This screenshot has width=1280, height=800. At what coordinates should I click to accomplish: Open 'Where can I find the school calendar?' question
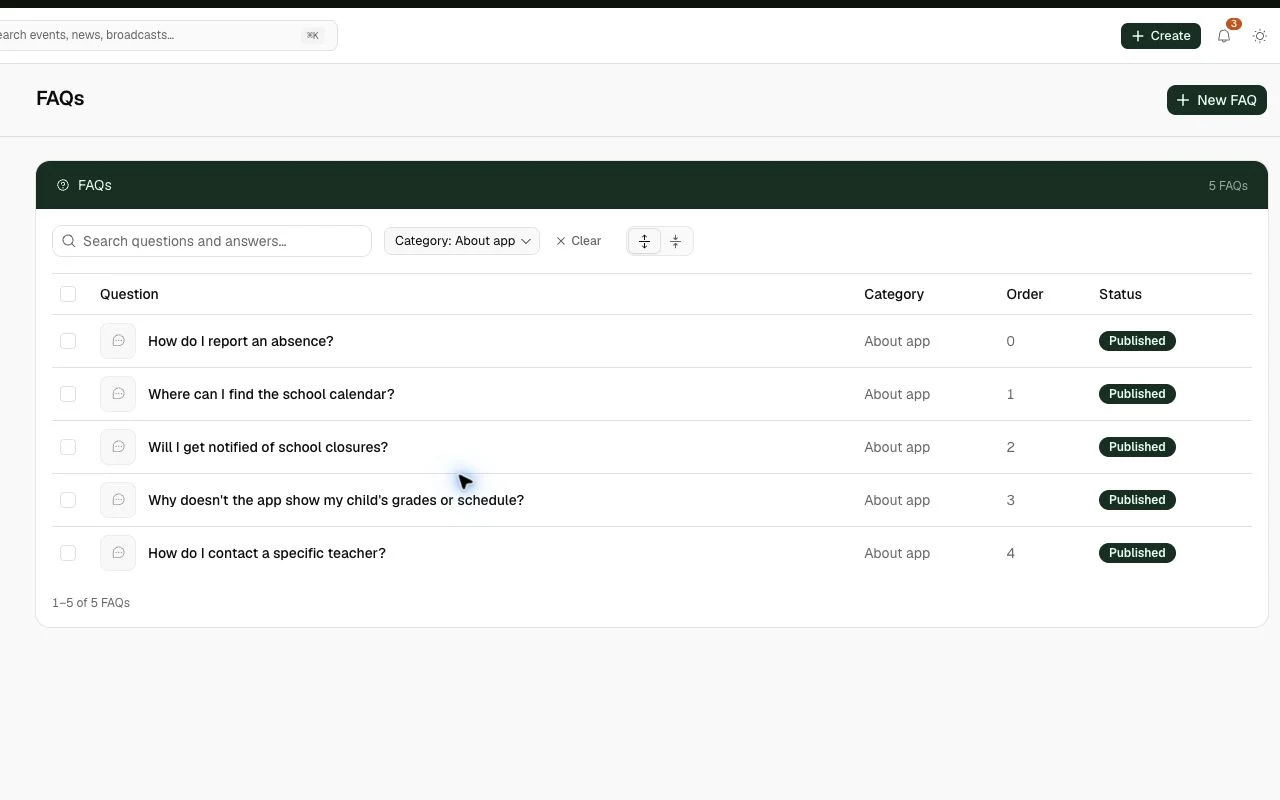click(271, 394)
